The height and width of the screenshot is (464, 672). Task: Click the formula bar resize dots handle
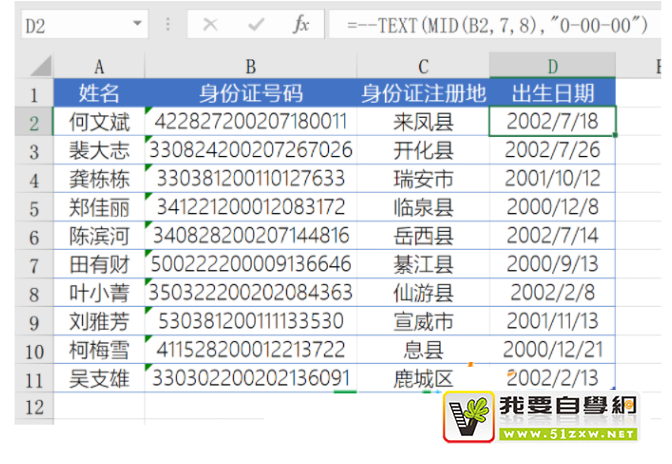click(x=168, y=24)
